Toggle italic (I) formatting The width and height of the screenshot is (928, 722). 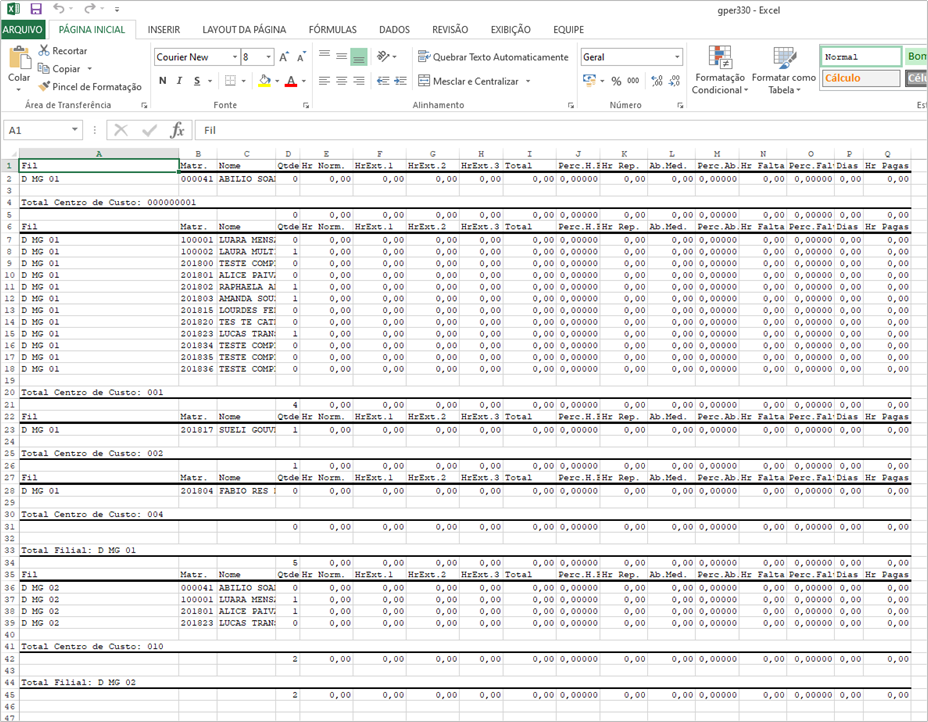coord(179,80)
